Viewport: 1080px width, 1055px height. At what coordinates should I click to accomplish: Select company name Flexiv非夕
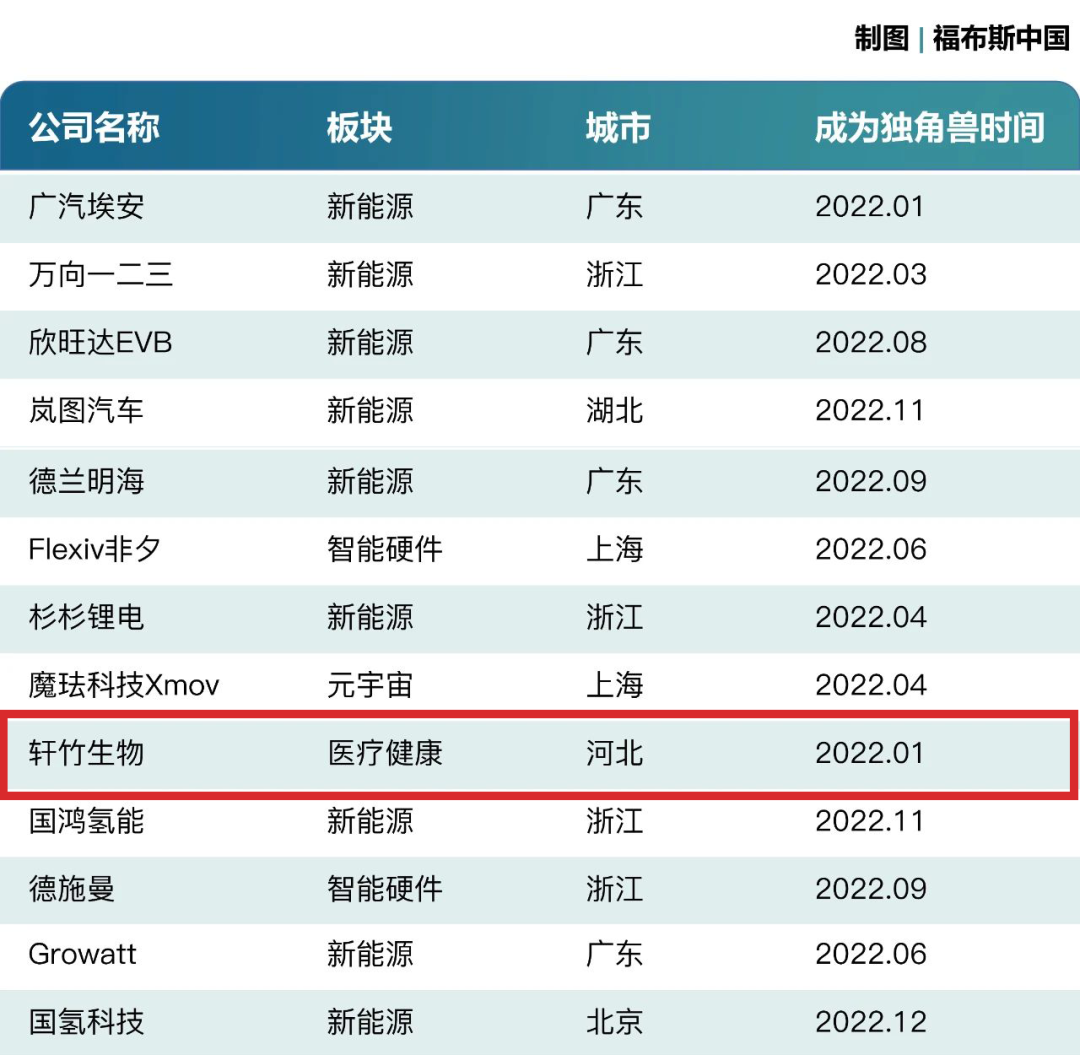pyautogui.click(x=94, y=549)
